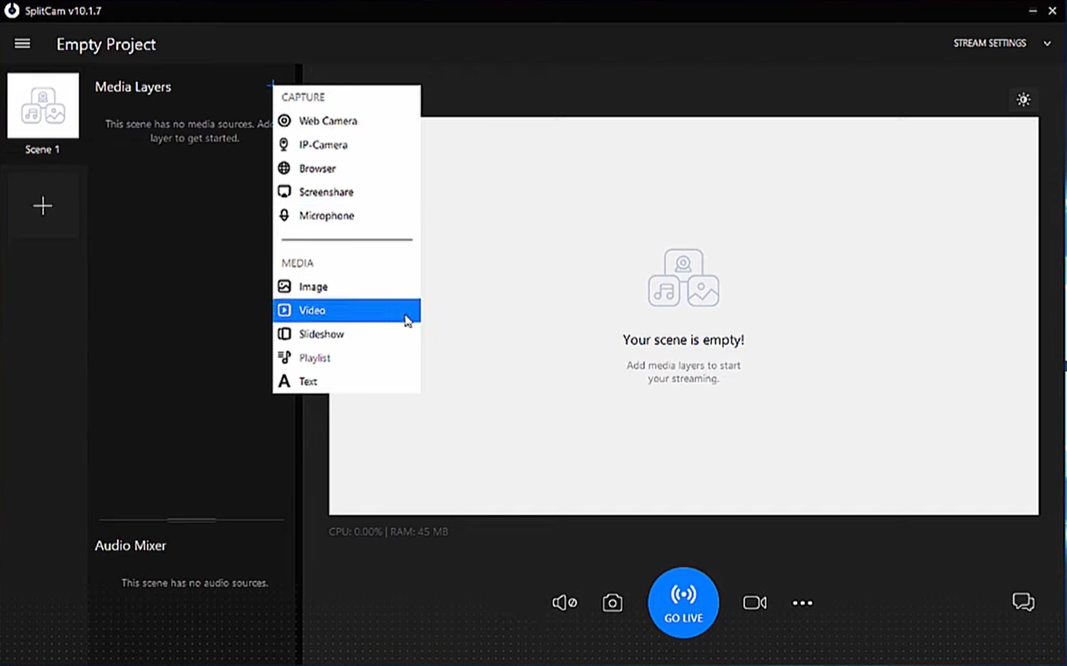Toggle the more options ellipsis

(802, 602)
